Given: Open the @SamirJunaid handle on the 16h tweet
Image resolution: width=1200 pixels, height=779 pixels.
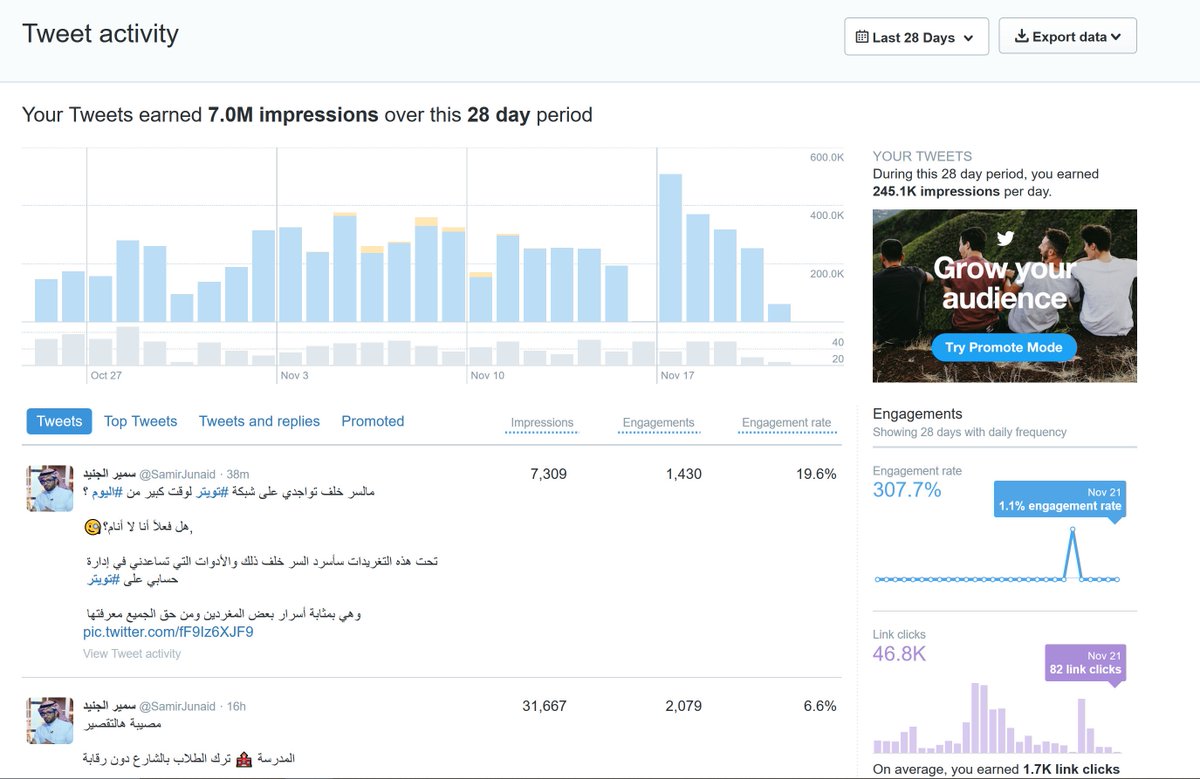Looking at the screenshot, I should pos(178,706).
